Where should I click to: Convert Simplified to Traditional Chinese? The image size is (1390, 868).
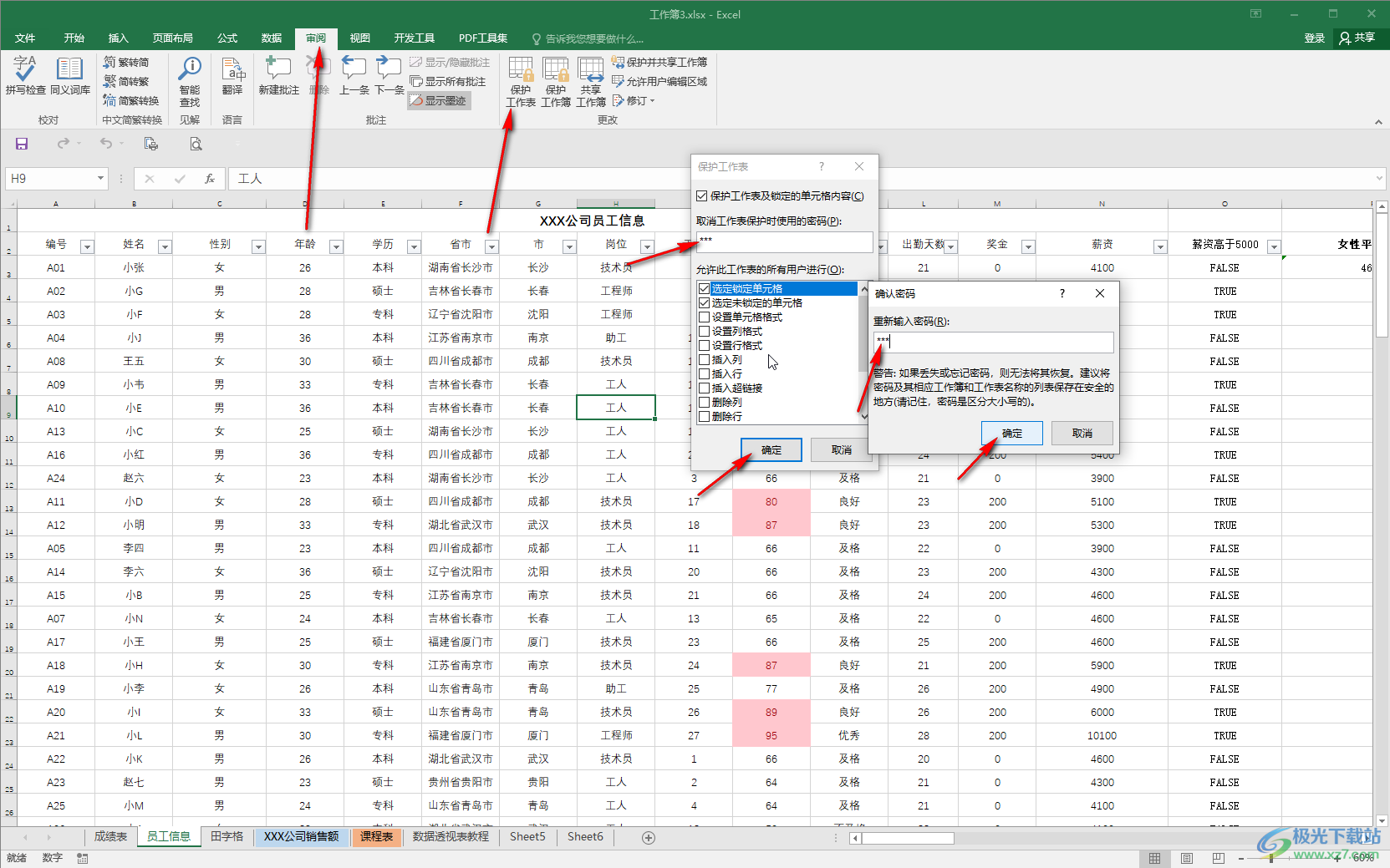[126, 82]
